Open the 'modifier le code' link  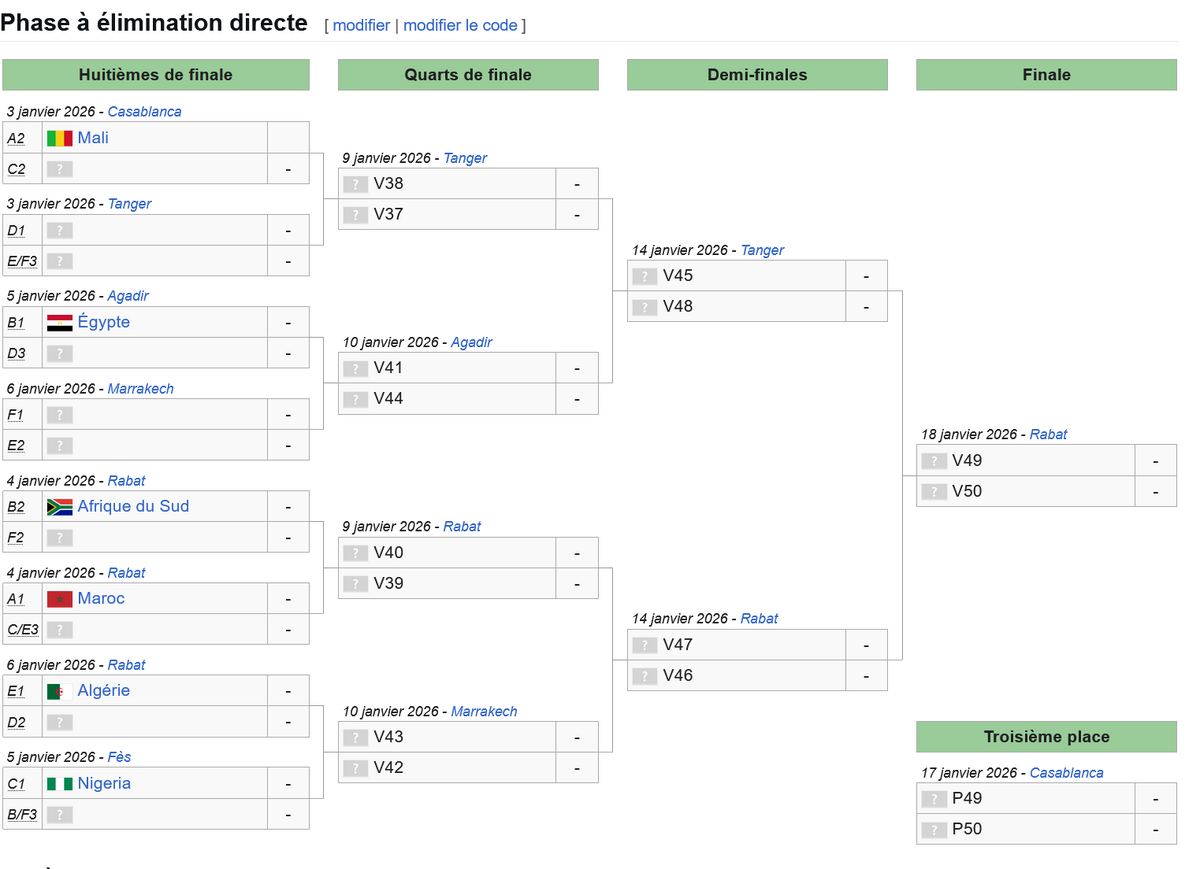tap(460, 25)
